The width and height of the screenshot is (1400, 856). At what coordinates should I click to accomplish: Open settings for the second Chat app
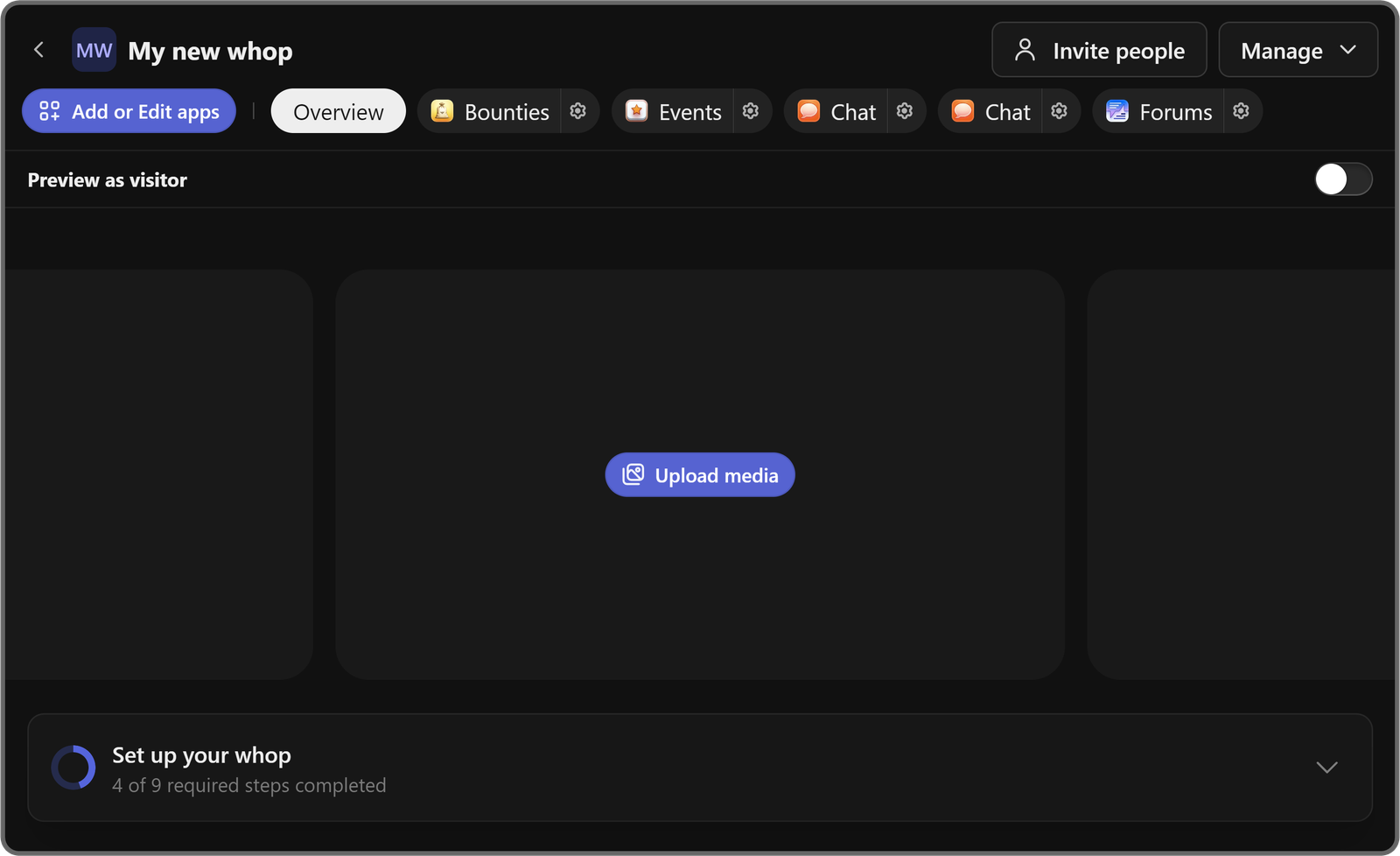(1059, 111)
